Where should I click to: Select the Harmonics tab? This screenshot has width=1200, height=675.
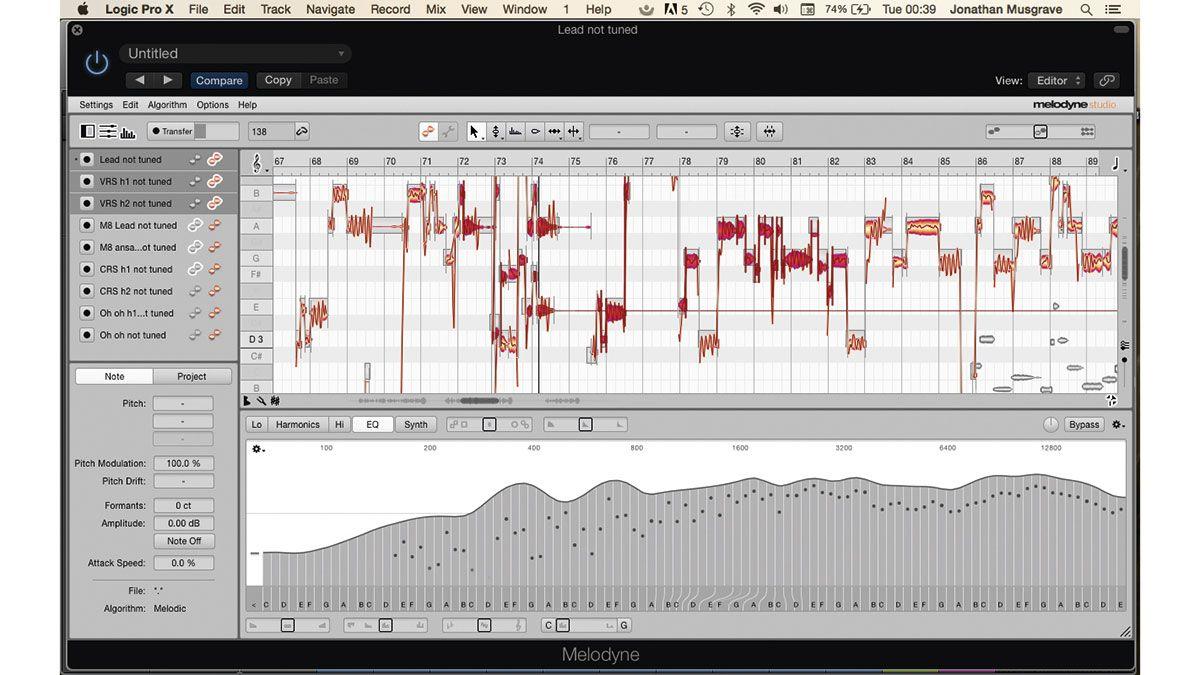298,425
